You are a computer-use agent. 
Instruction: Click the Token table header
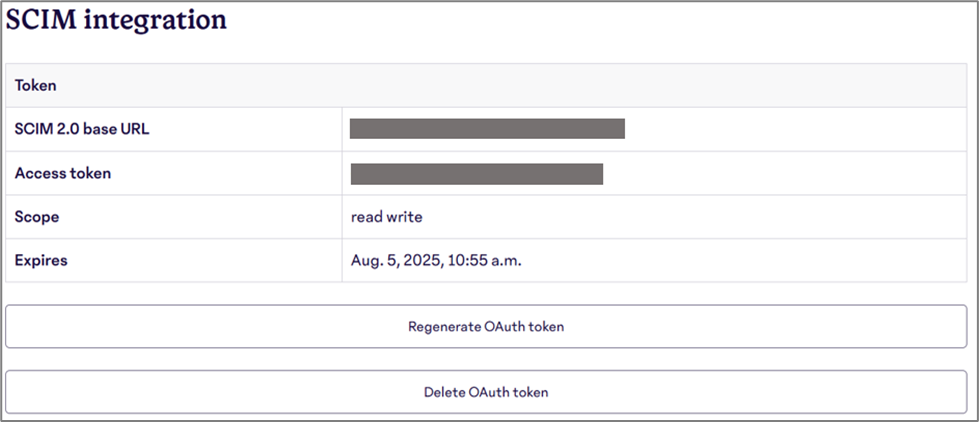point(36,85)
